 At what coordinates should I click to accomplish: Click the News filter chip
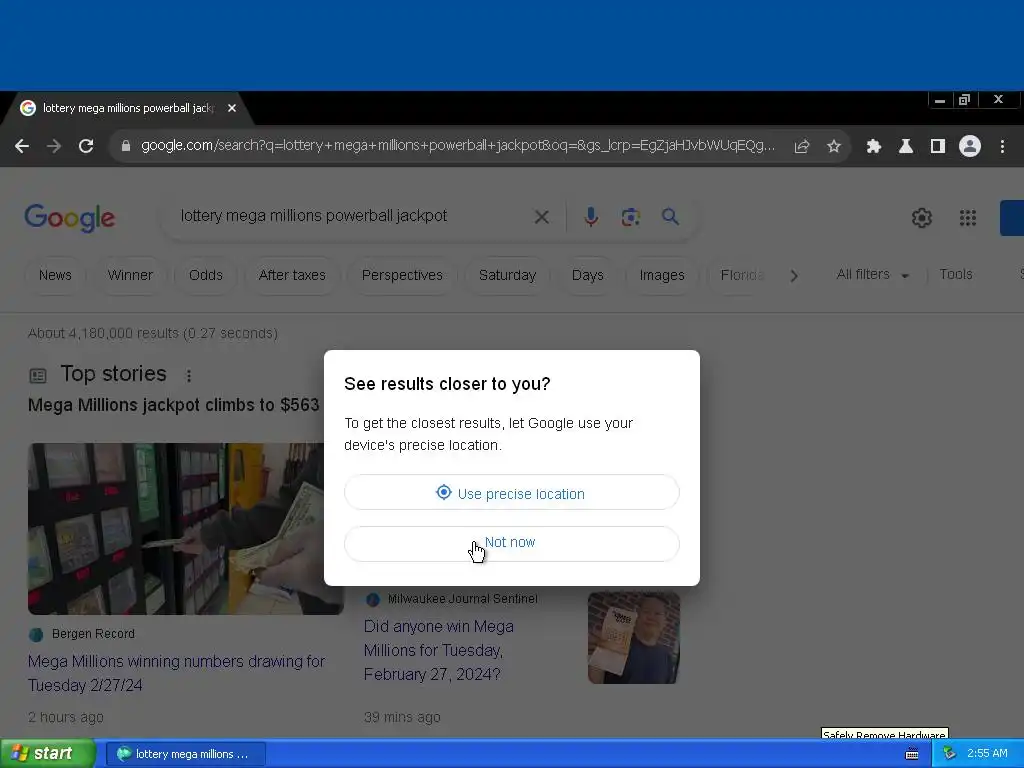click(x=55, y=276)
